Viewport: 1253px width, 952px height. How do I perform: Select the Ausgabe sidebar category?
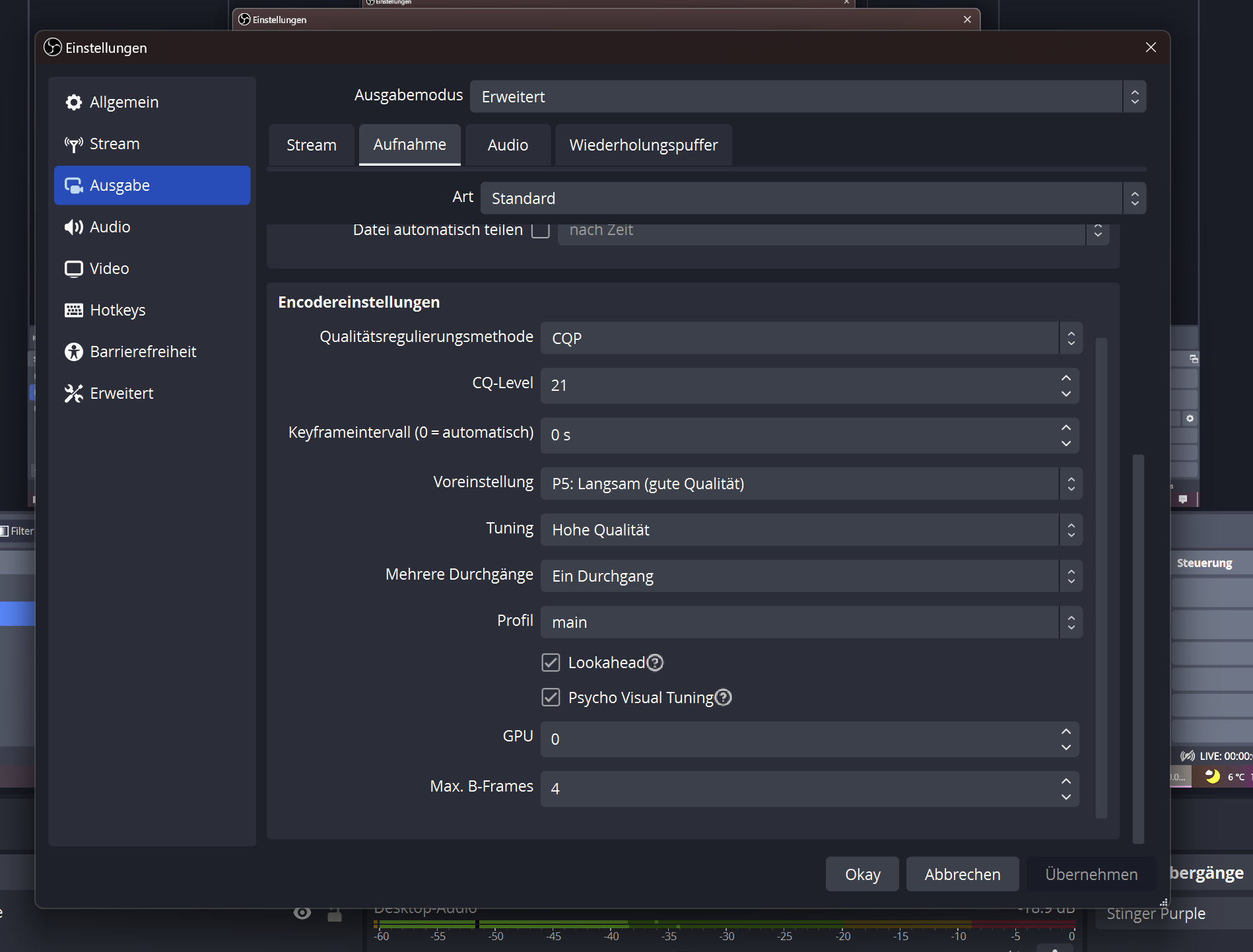[x=152, y=186]
